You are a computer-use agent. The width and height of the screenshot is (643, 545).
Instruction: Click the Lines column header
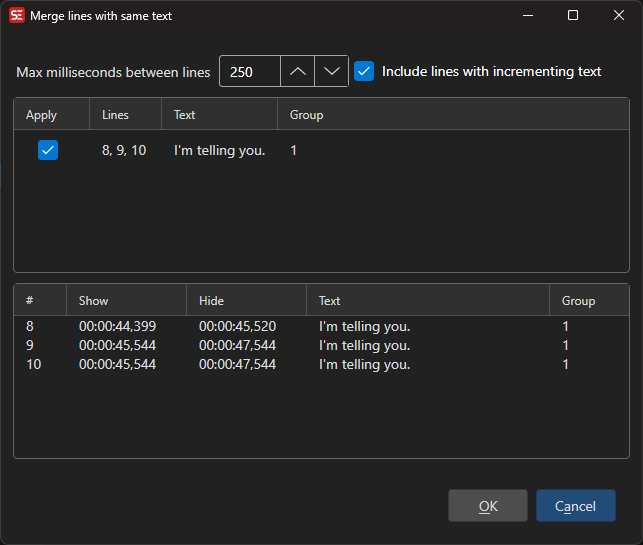click(116, 115)
